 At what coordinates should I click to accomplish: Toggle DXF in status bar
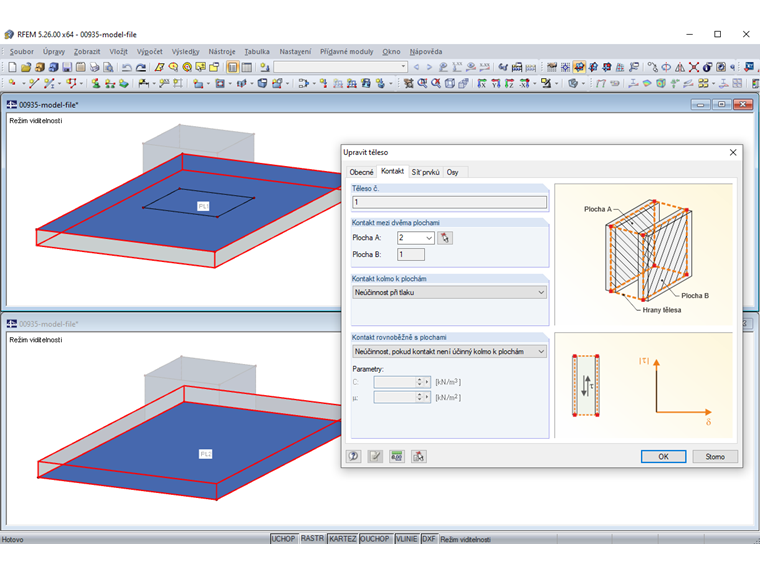point(429,538)
